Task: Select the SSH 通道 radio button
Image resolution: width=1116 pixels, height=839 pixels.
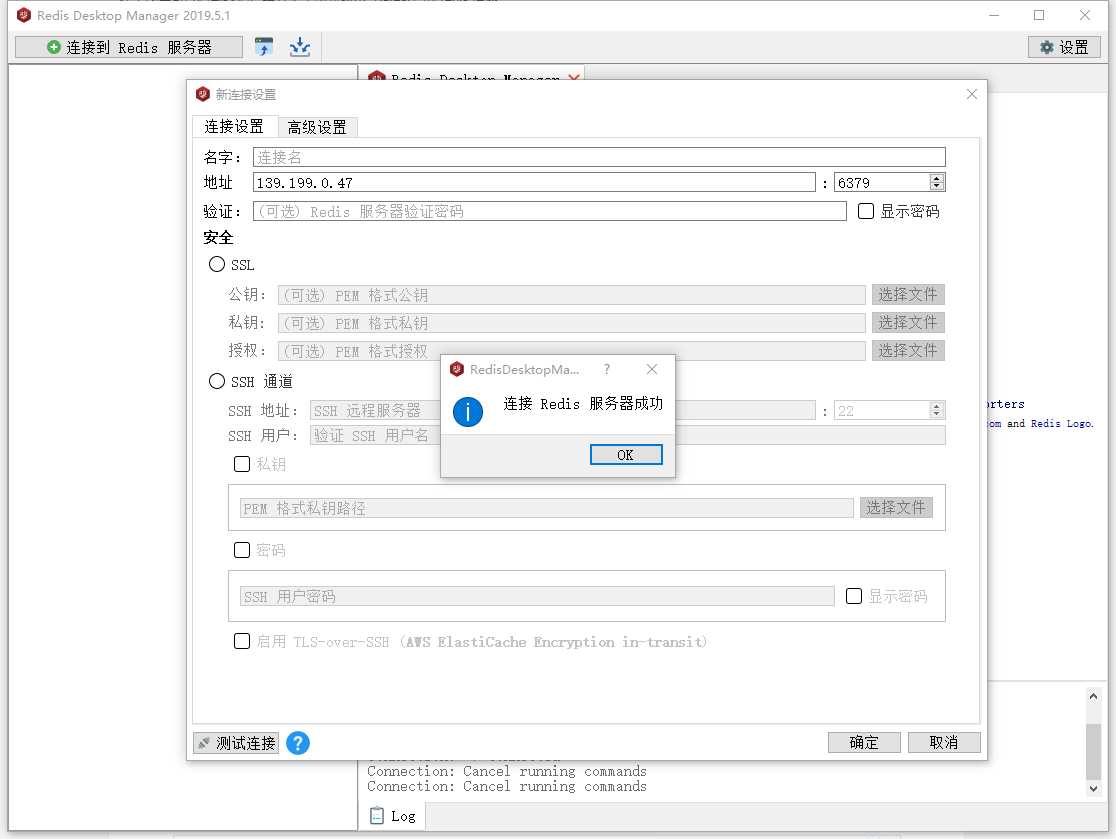Action: 216,381
